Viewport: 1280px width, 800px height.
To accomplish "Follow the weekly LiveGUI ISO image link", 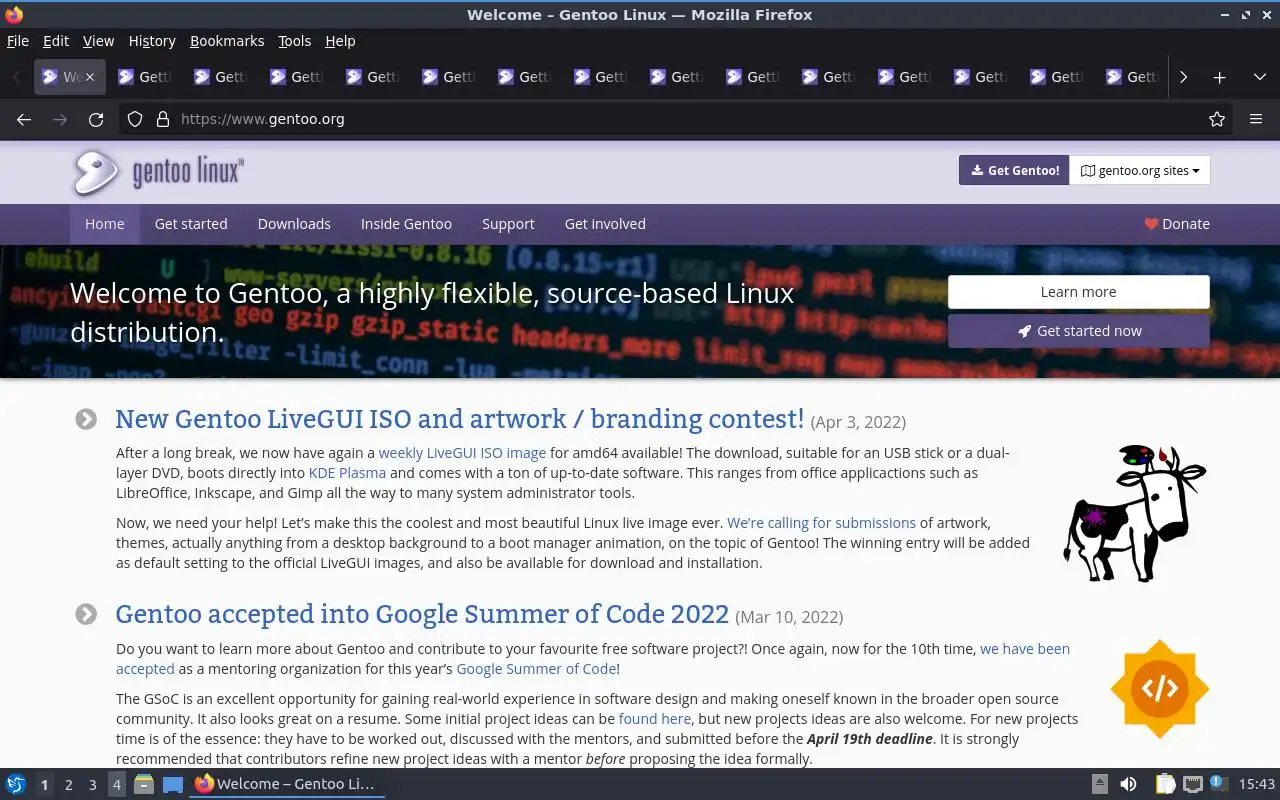I will click(x=462, y=453).
